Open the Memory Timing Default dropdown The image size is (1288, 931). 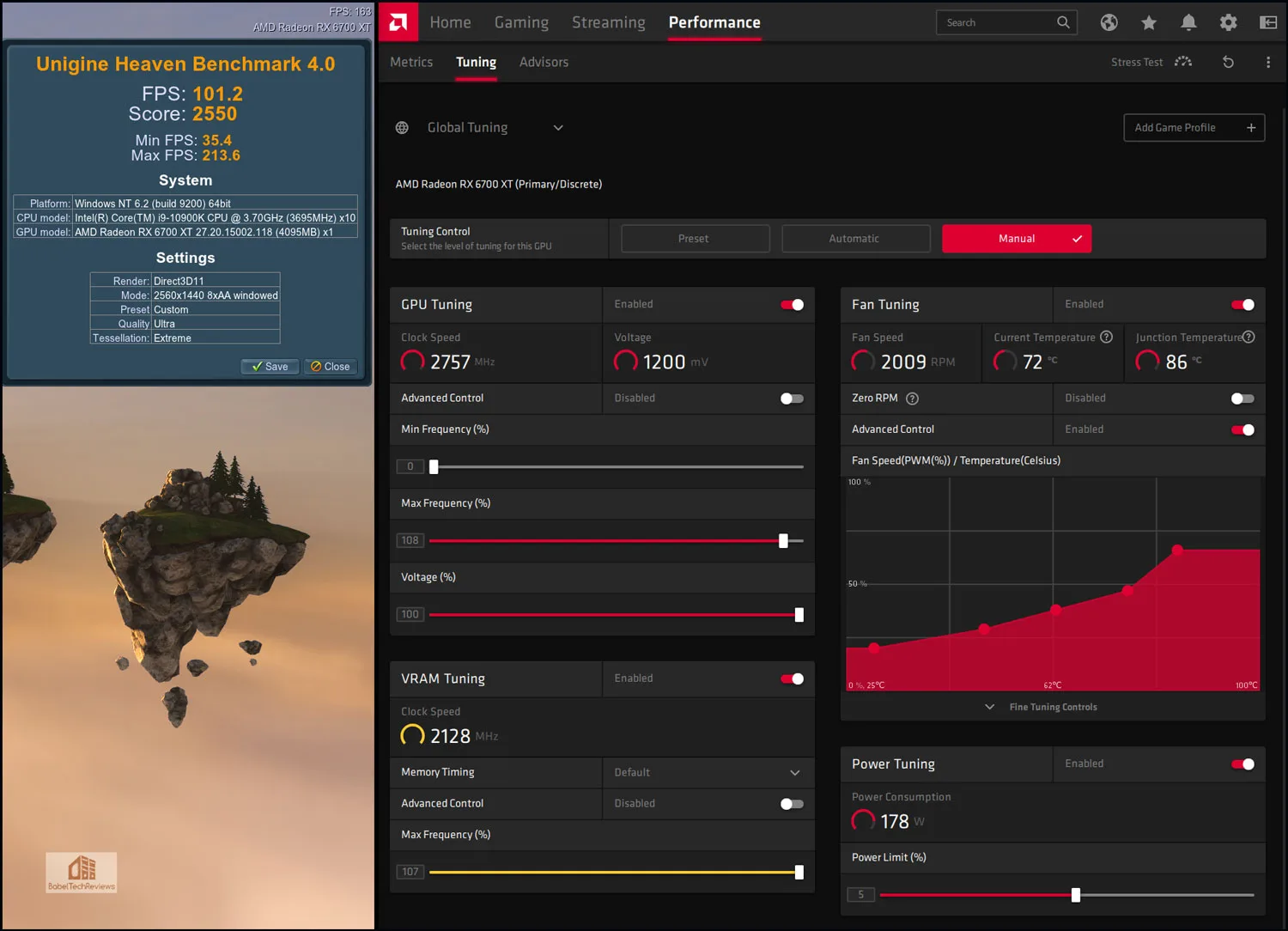click(708, 772)
